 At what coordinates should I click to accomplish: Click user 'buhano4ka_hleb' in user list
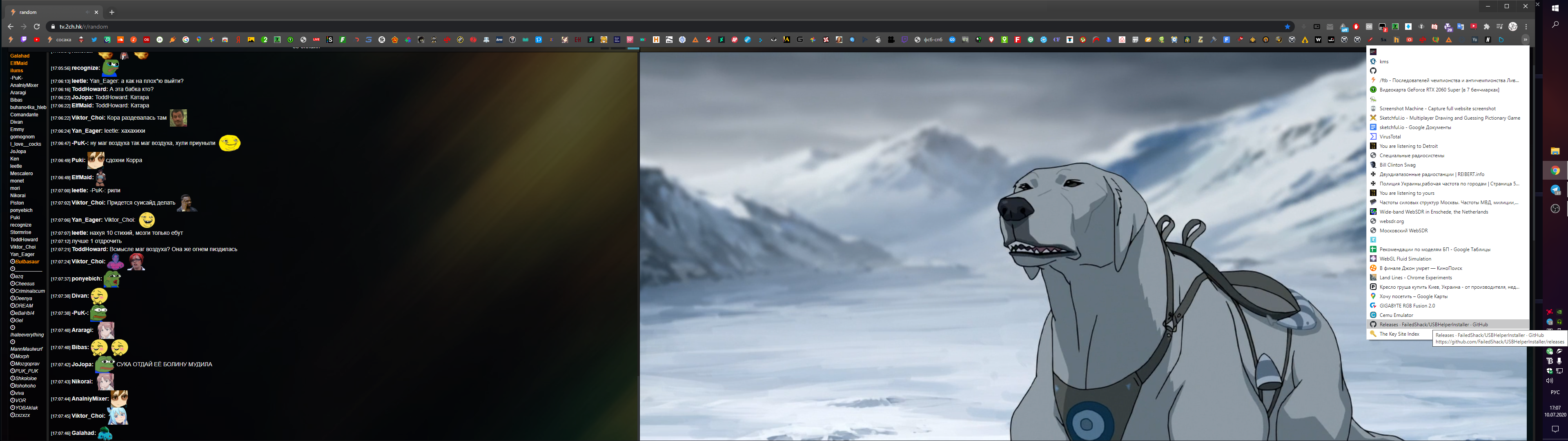[x=28, y=107]
